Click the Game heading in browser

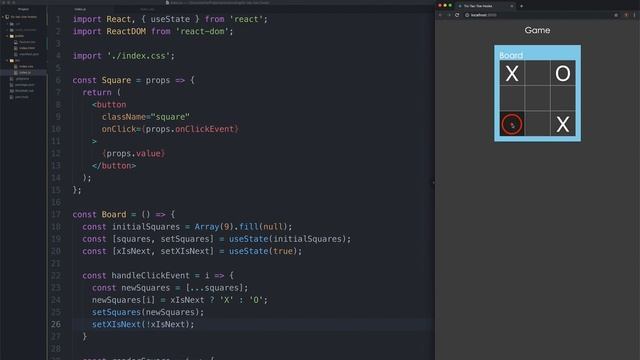coord(537,30)
